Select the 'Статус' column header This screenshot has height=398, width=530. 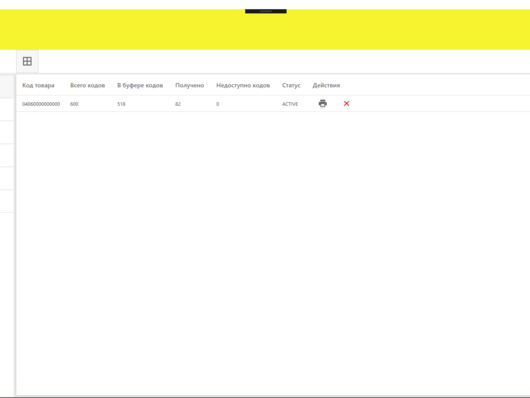coord(291,85)
